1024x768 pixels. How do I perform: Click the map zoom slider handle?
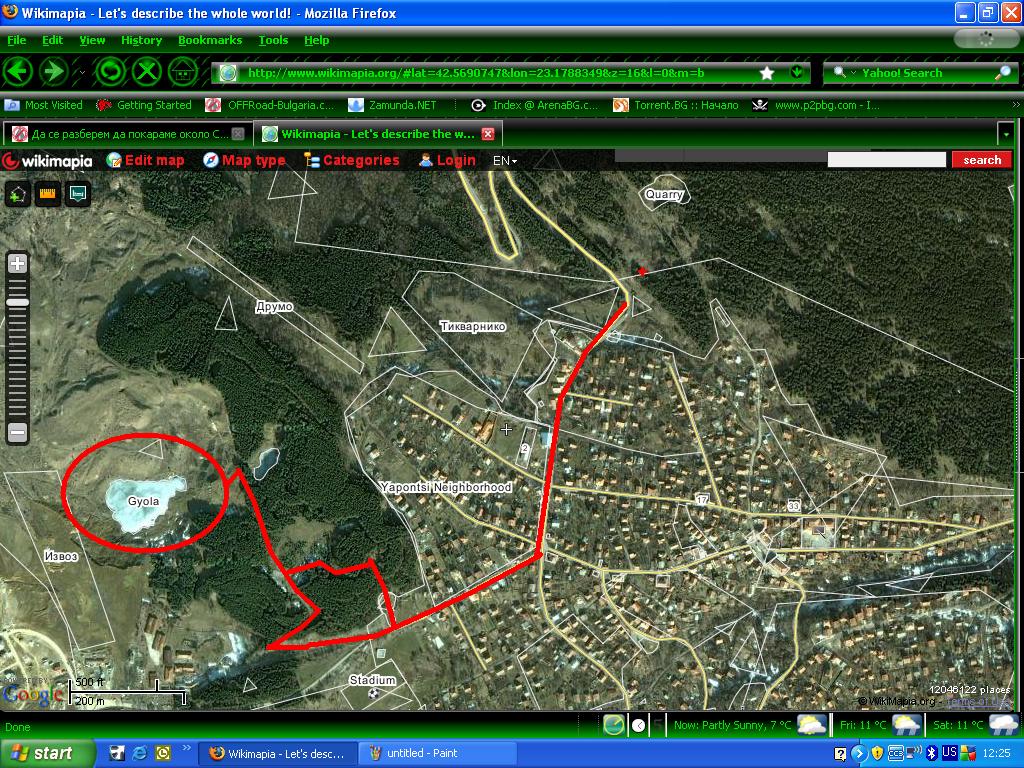17,302
